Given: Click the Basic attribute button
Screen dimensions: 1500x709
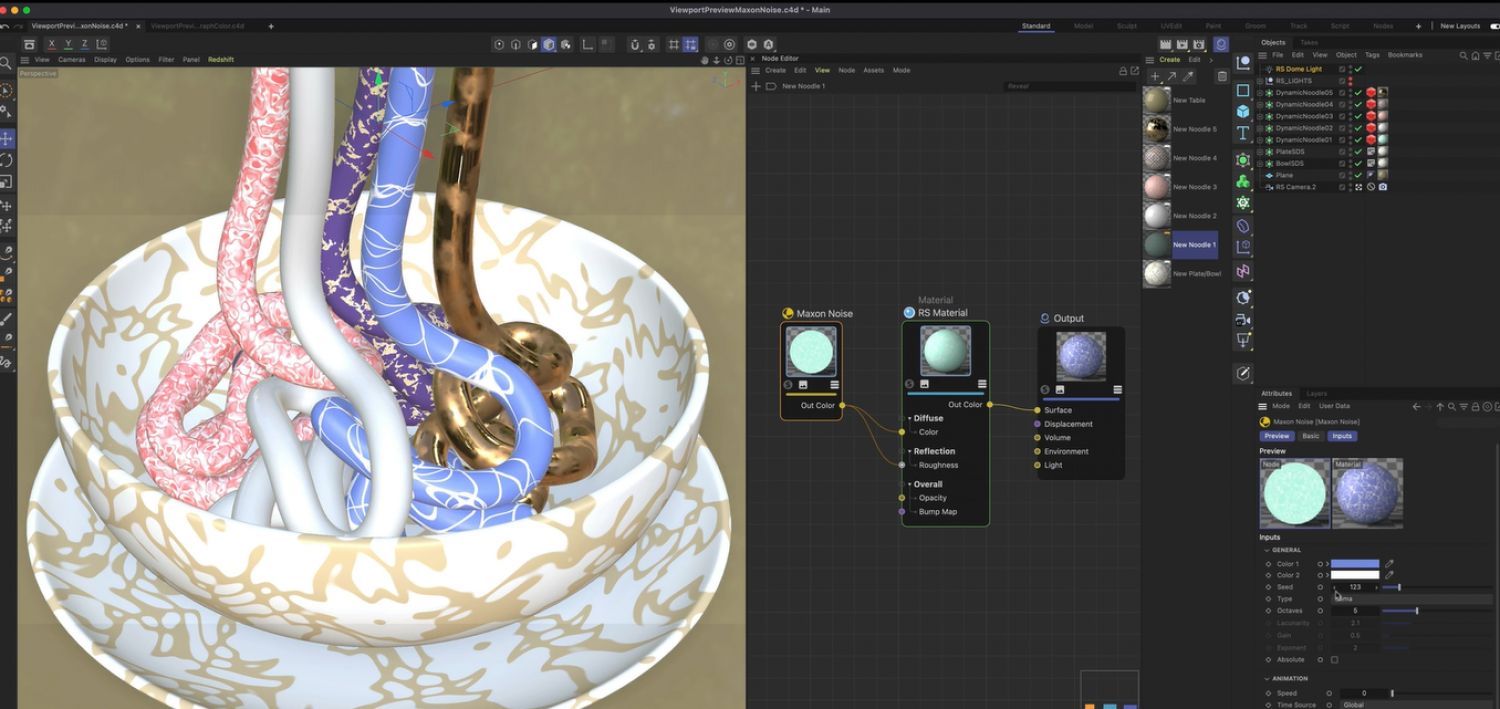Looking at the screenshot, I should 1310,436.
